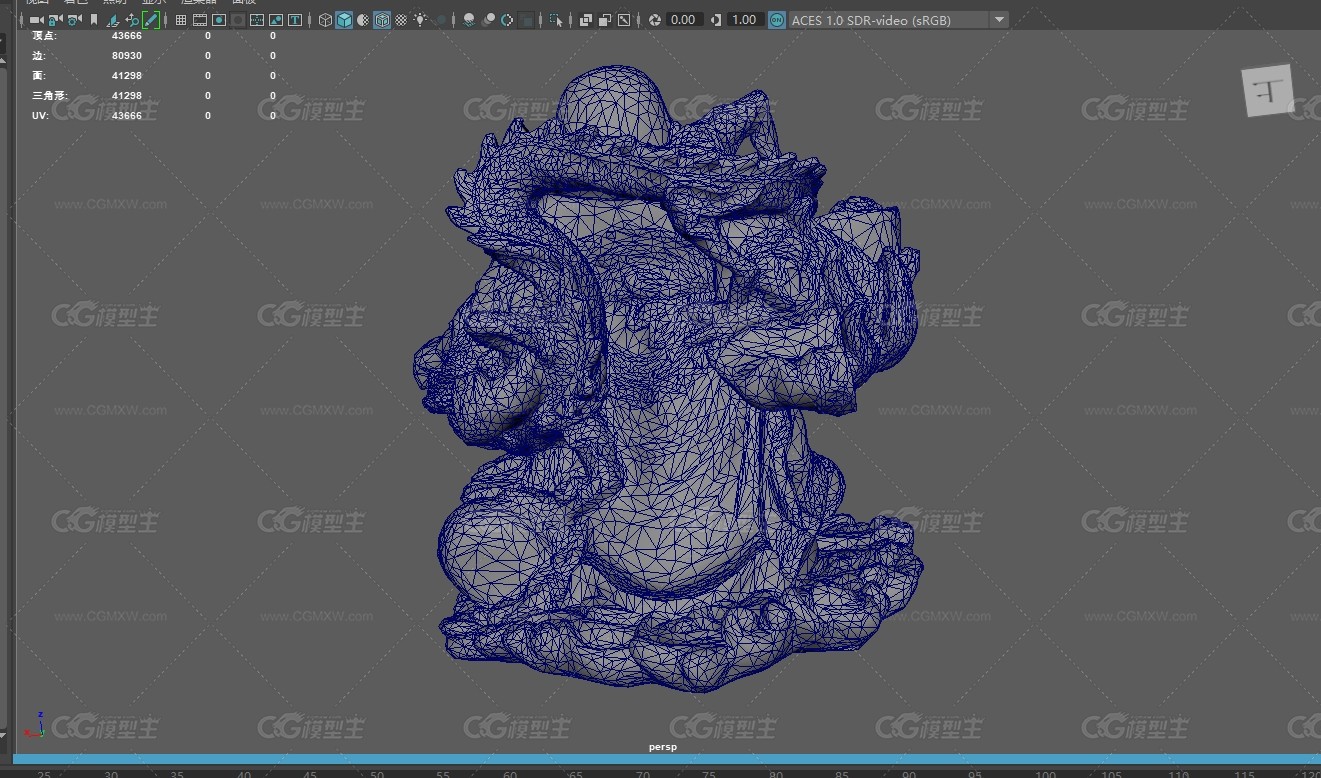Click the Depth of Field icon
The height and width of the screenshot is (778, 1321).
pyautogui.click(x=526, y=20)
